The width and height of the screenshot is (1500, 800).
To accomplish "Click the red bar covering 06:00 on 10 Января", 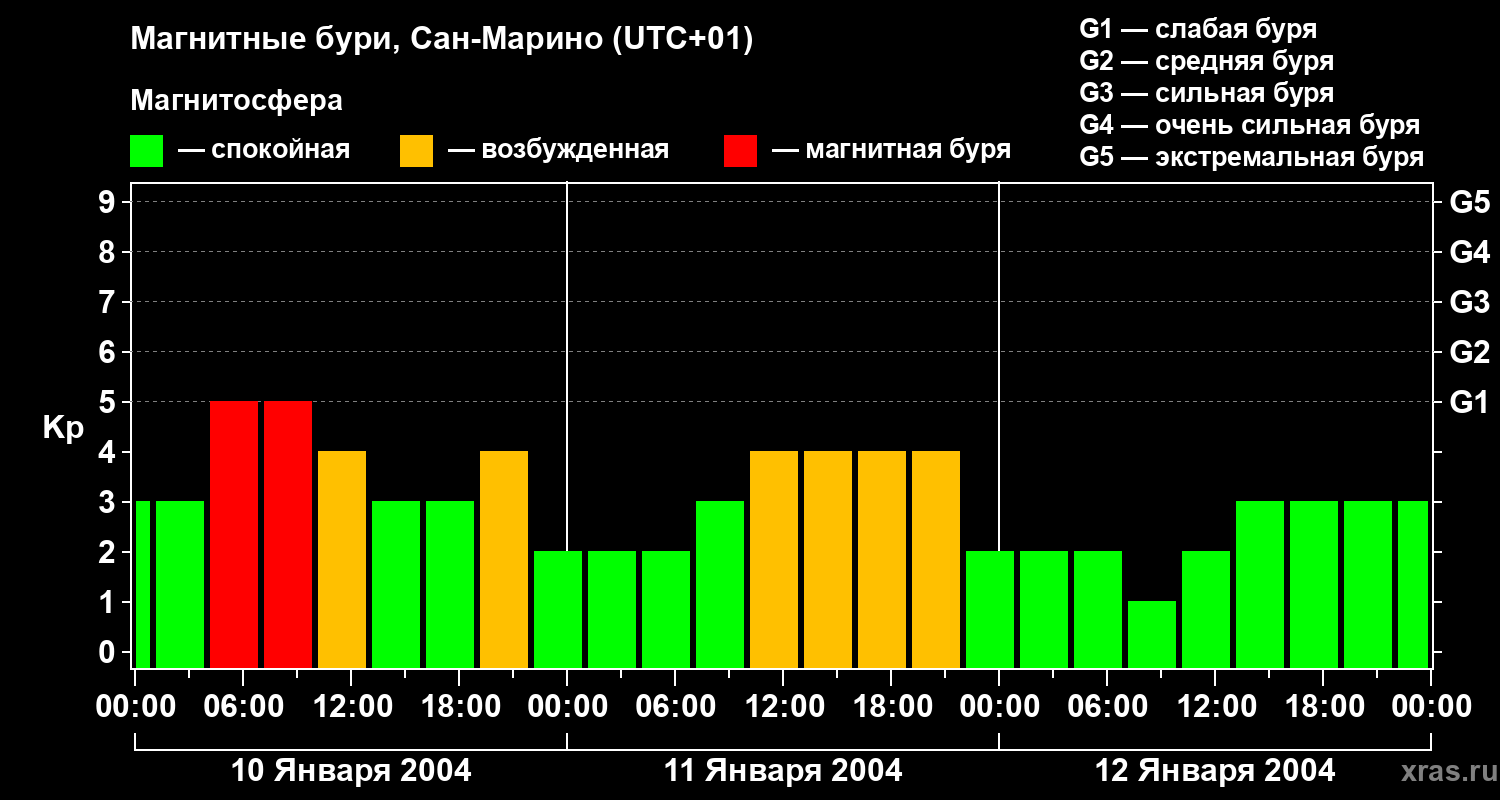I will point(234,534).
